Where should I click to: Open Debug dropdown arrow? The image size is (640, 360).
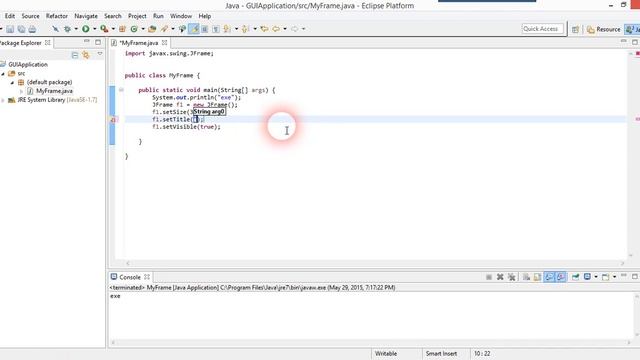[x=76, y=29]
